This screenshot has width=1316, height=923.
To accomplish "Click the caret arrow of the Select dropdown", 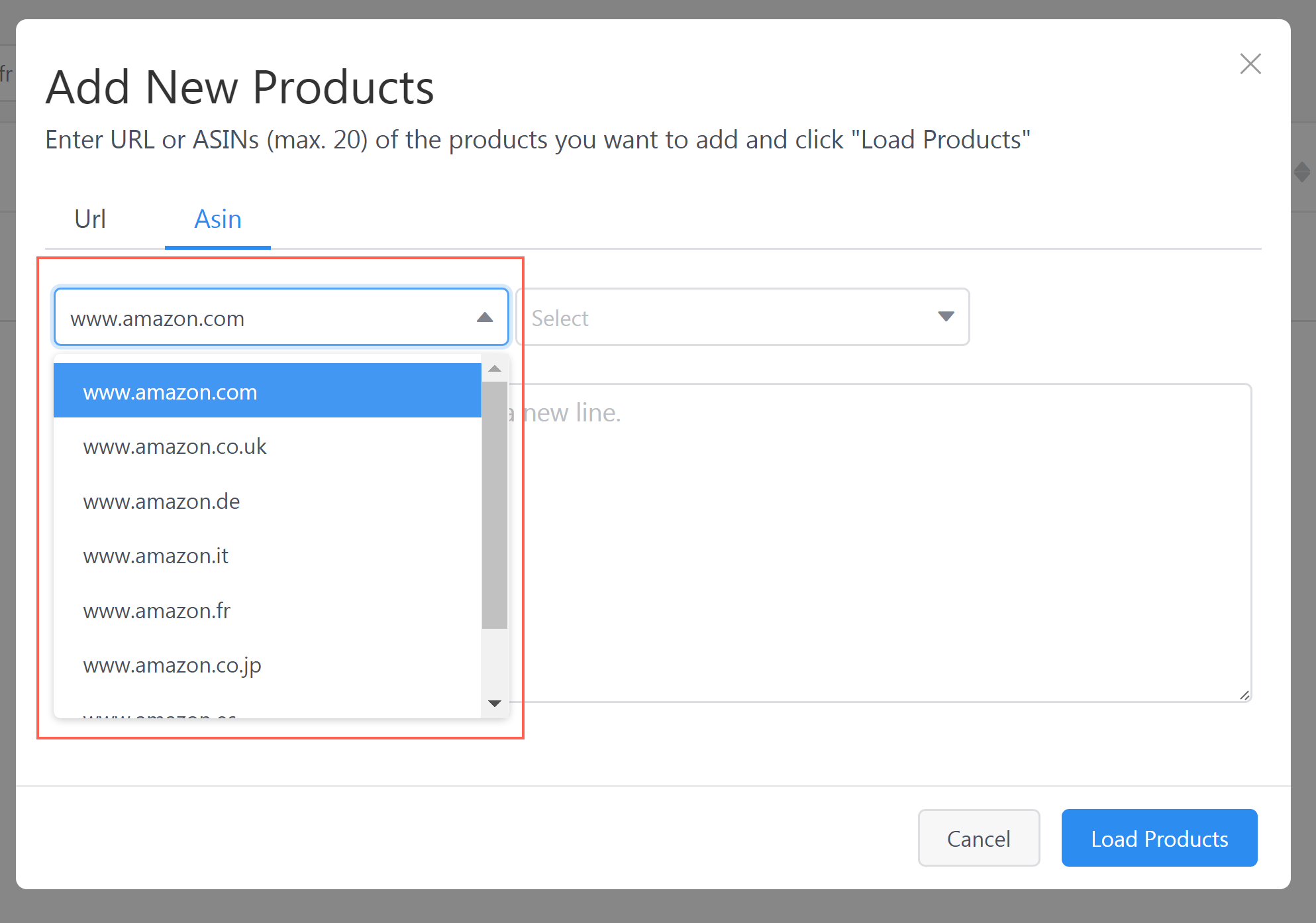I will tap(946, 317).
